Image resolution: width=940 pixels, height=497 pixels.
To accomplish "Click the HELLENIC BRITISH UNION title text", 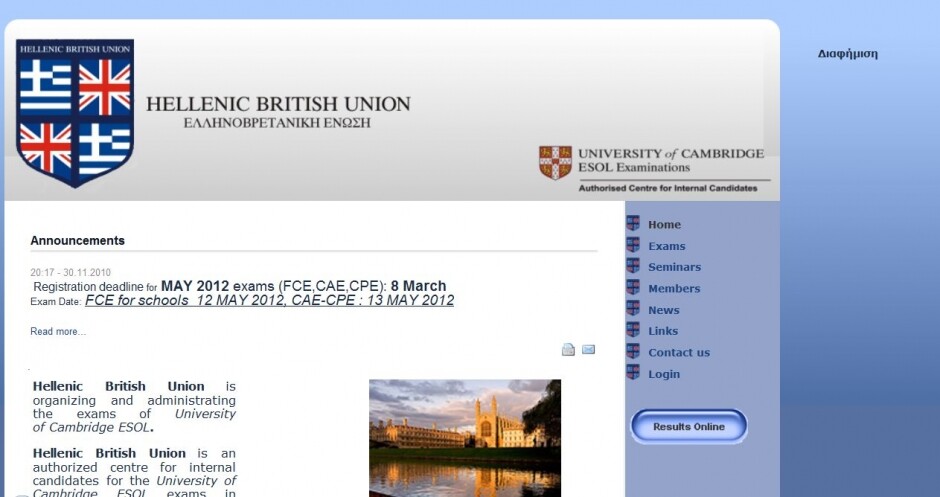I will tap(278, 104).
